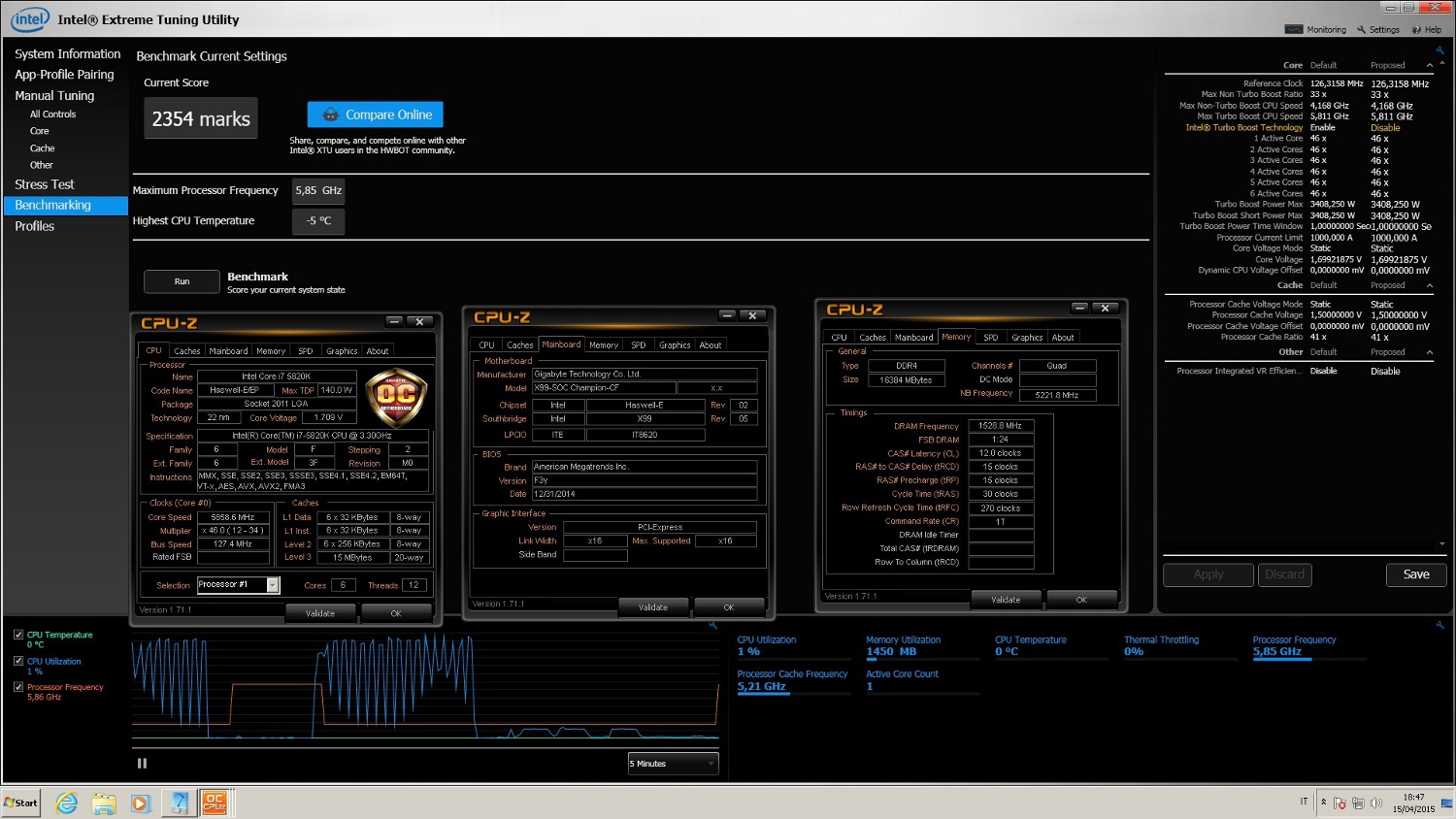The width and height of the screenshot is (1456, 819).
Task: Open Monitoring view from top bar
Action: tap(1315, 30)
